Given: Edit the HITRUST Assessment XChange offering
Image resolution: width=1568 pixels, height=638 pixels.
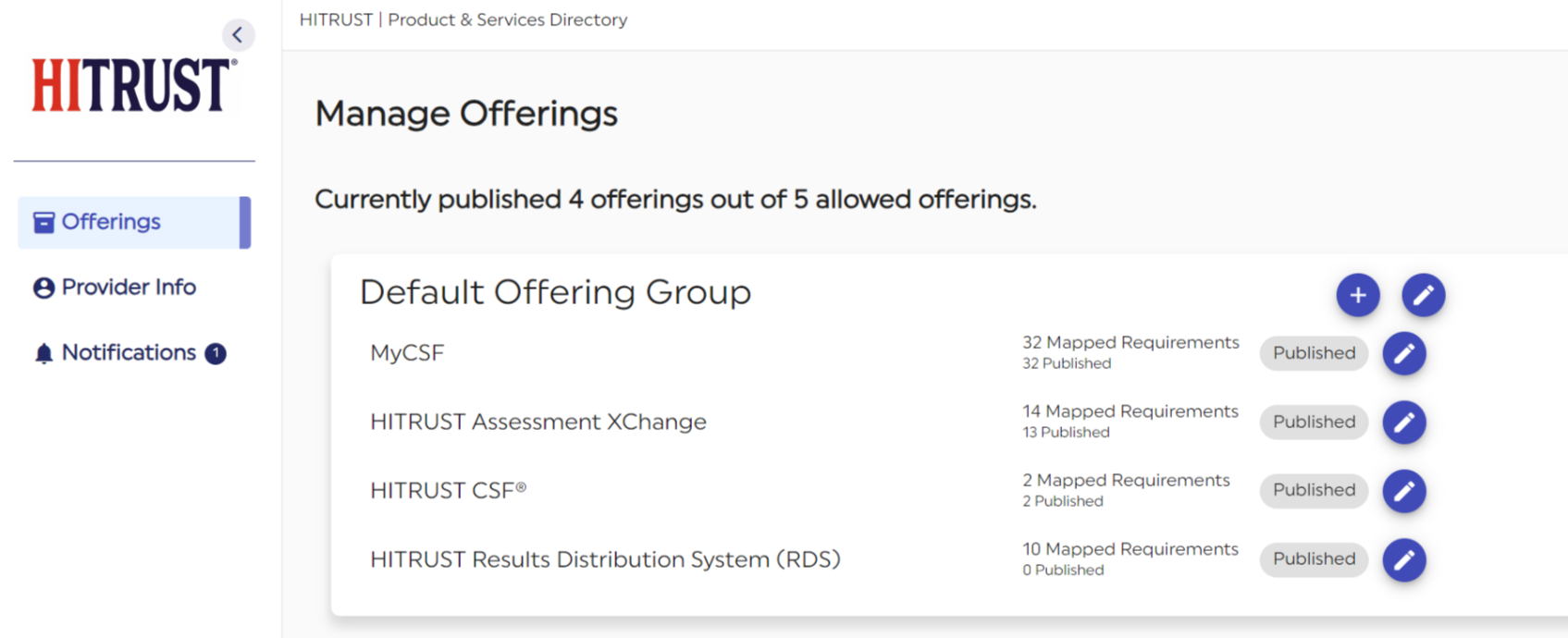Looking at the screenshot, I should [x=1404, y=423].
